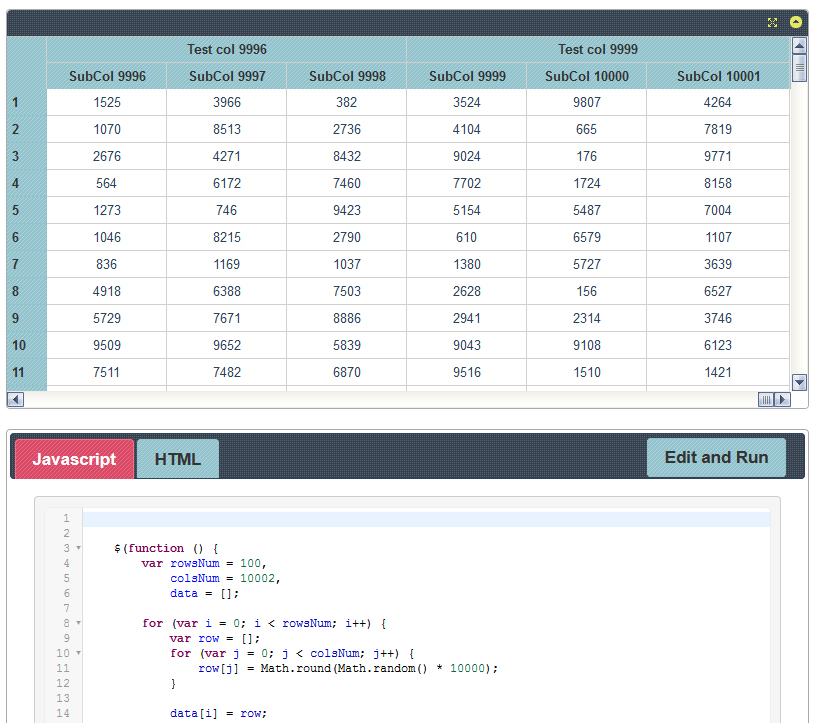Click the SubCol 9998 column header

click(347, 76)
